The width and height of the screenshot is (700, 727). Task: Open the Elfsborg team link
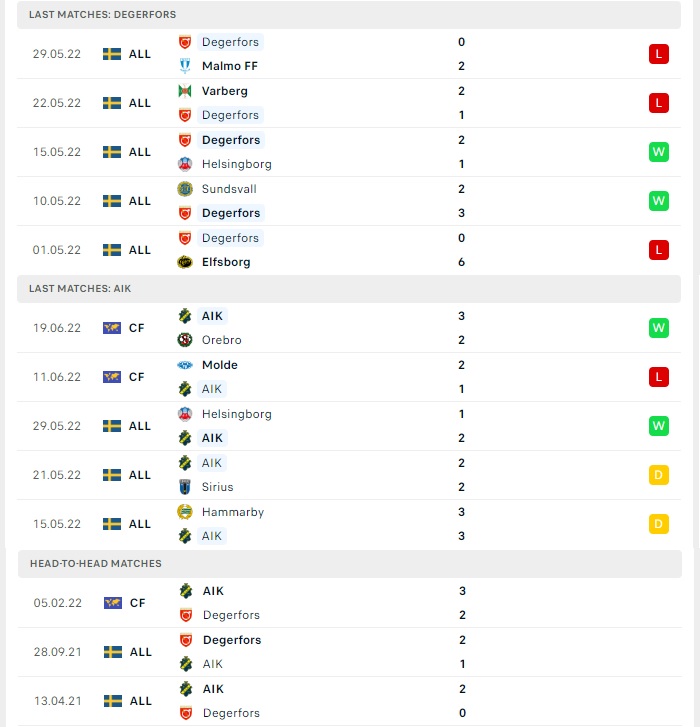[x=226, y=262]
